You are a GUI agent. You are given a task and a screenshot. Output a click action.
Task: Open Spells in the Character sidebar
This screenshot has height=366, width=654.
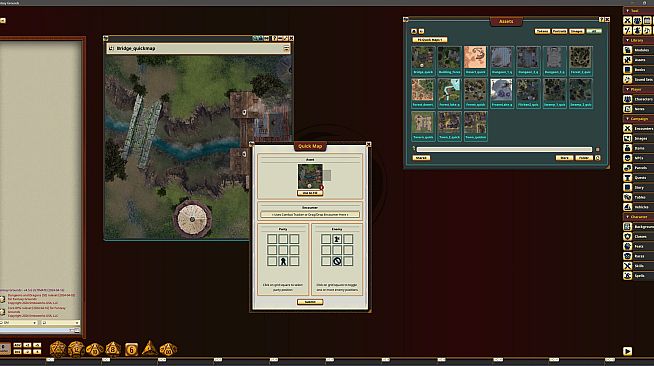[x=638, y=276]
